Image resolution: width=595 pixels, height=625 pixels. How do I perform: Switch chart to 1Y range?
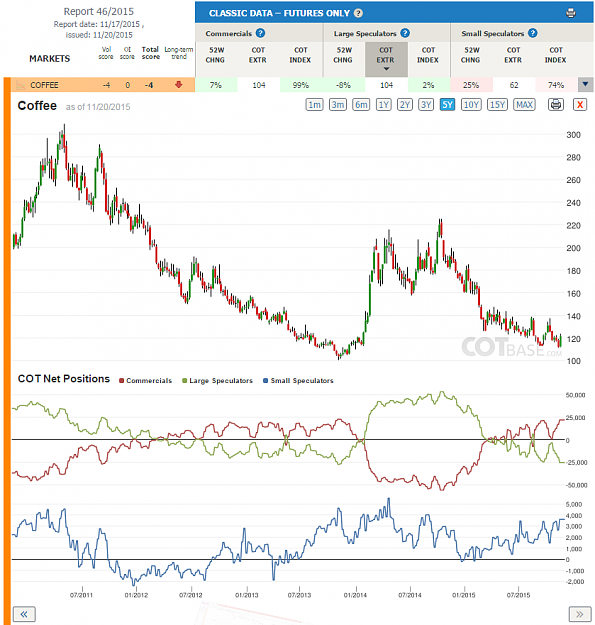[x=383, y=105]
